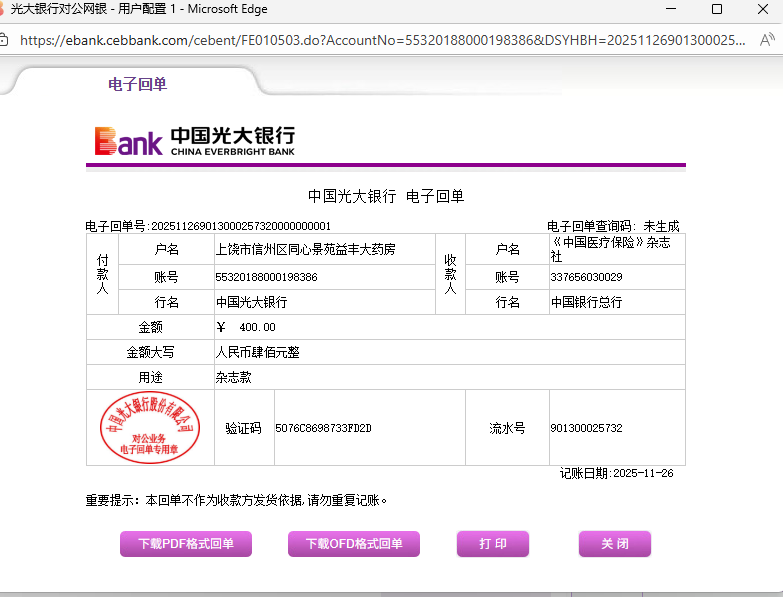Click payee account number 337656030029
This screenshot has width=783, height=597.
586,277
